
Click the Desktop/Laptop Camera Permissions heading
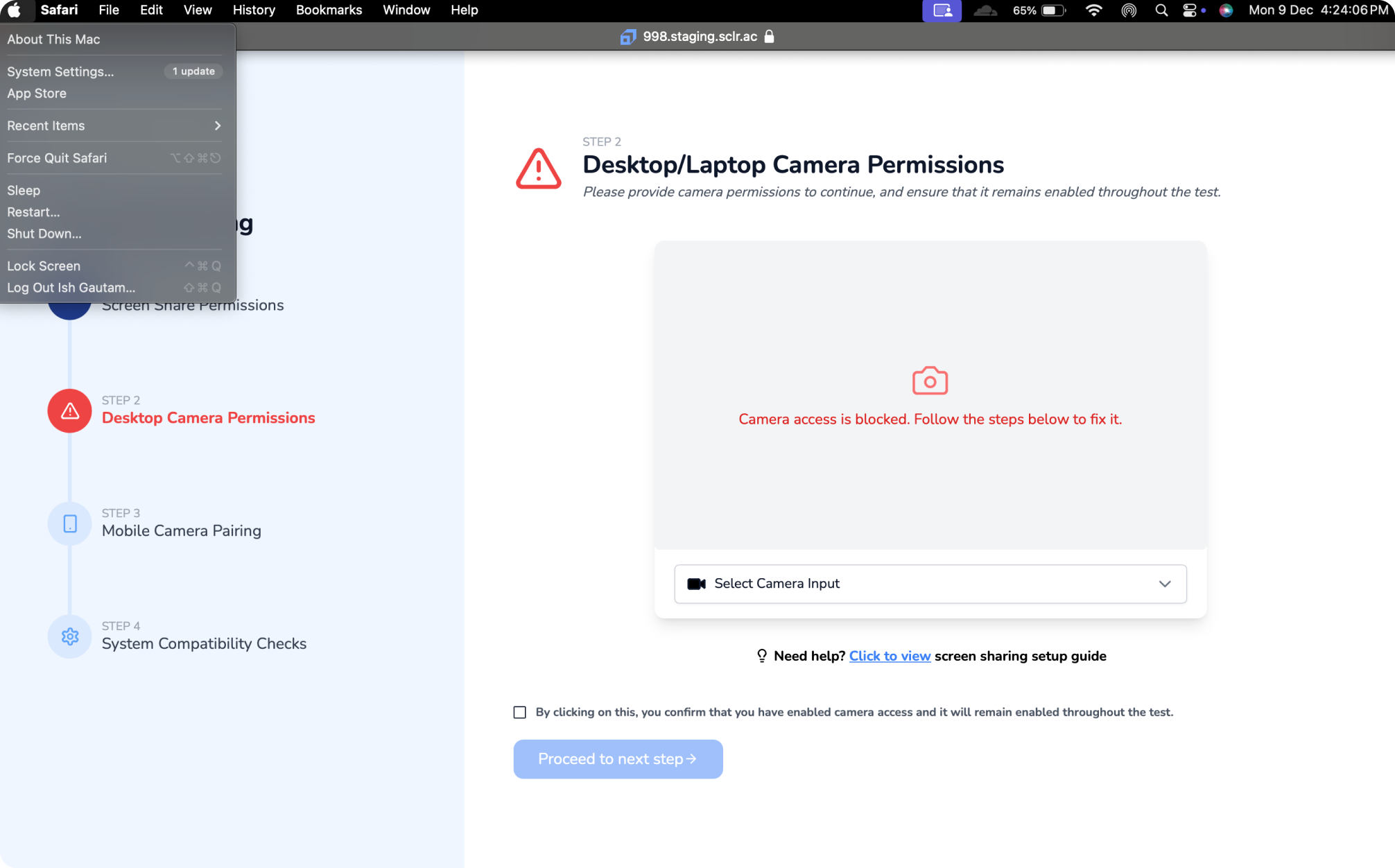793,165
